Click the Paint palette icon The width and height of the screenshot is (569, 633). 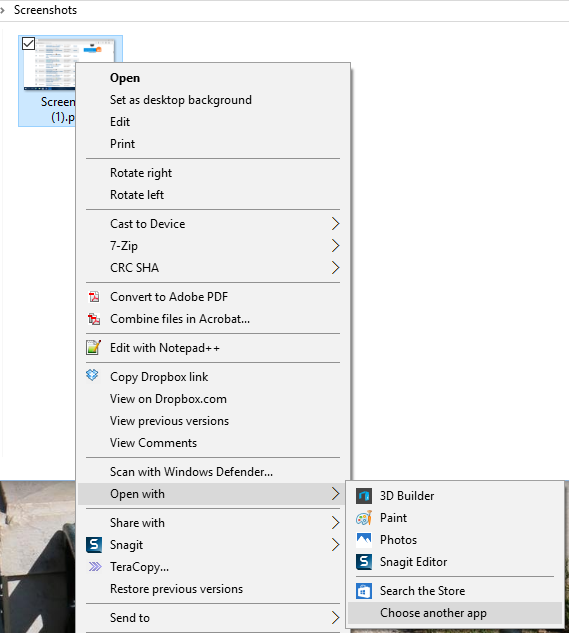(364, 518)
